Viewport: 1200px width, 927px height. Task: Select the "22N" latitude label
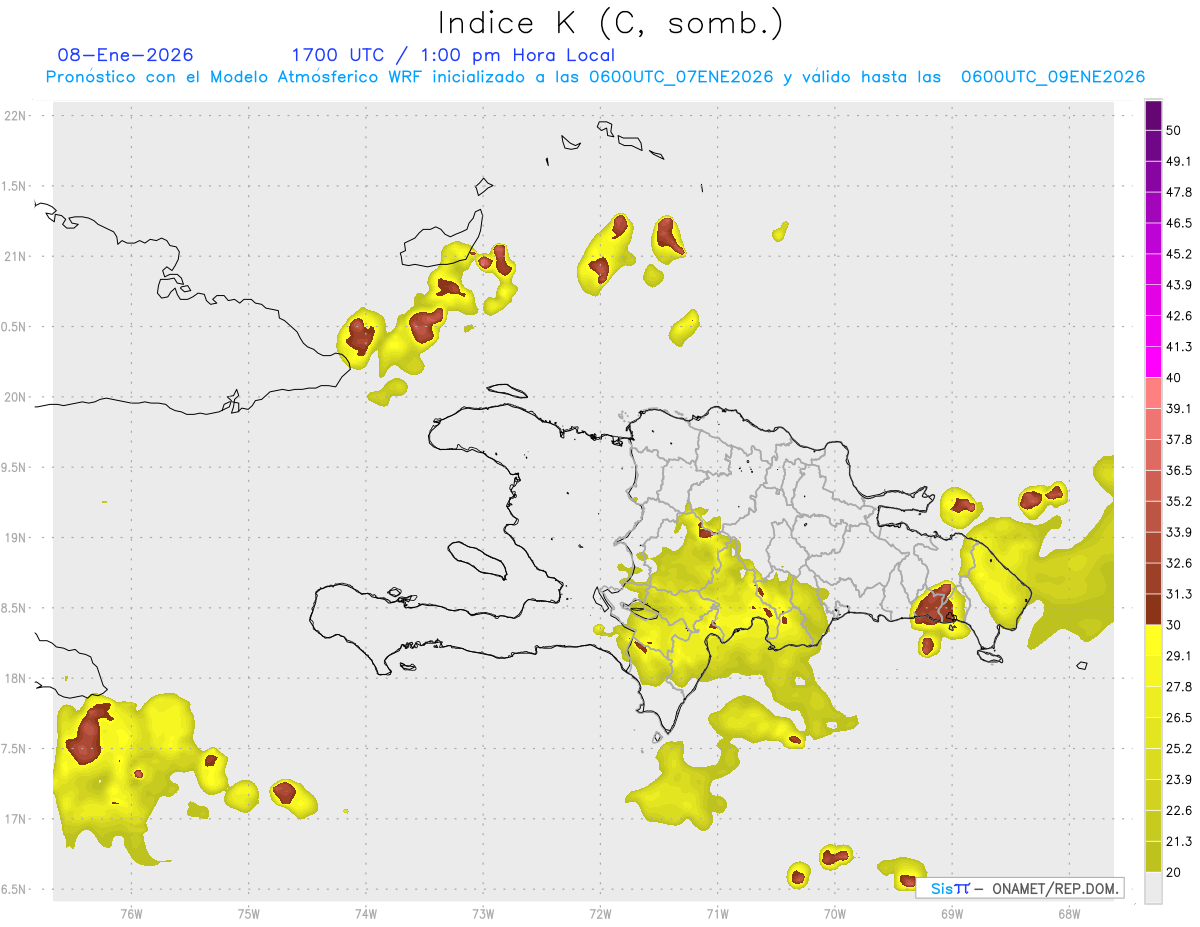(x=16, y=116)
